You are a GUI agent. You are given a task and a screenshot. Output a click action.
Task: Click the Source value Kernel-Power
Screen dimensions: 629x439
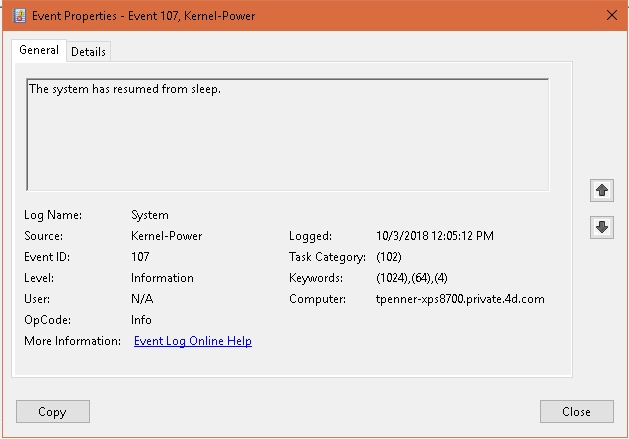click(x=166, y=236)
